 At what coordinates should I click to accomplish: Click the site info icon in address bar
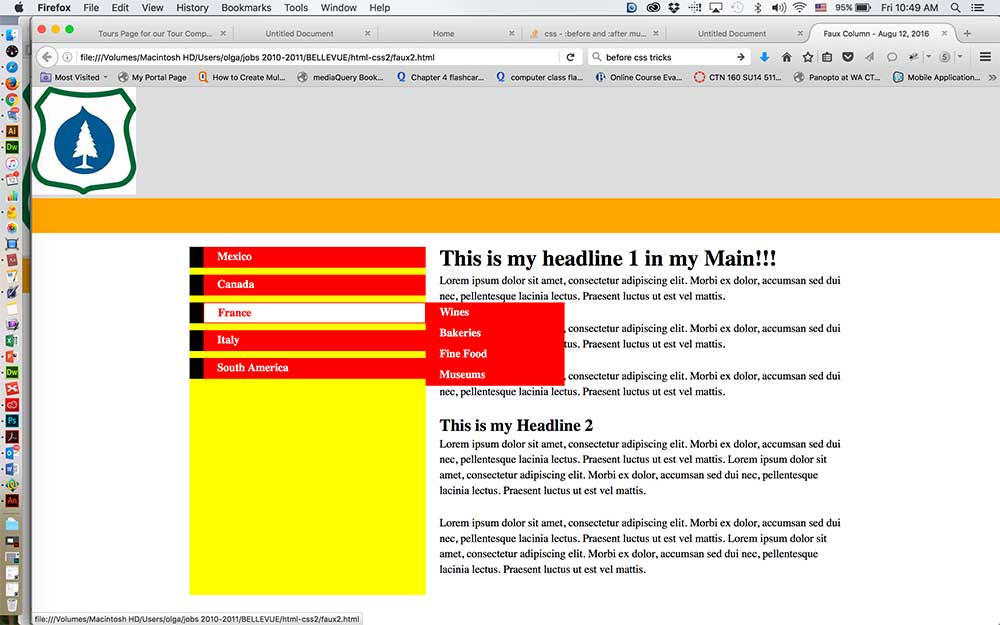coord(68,57)
